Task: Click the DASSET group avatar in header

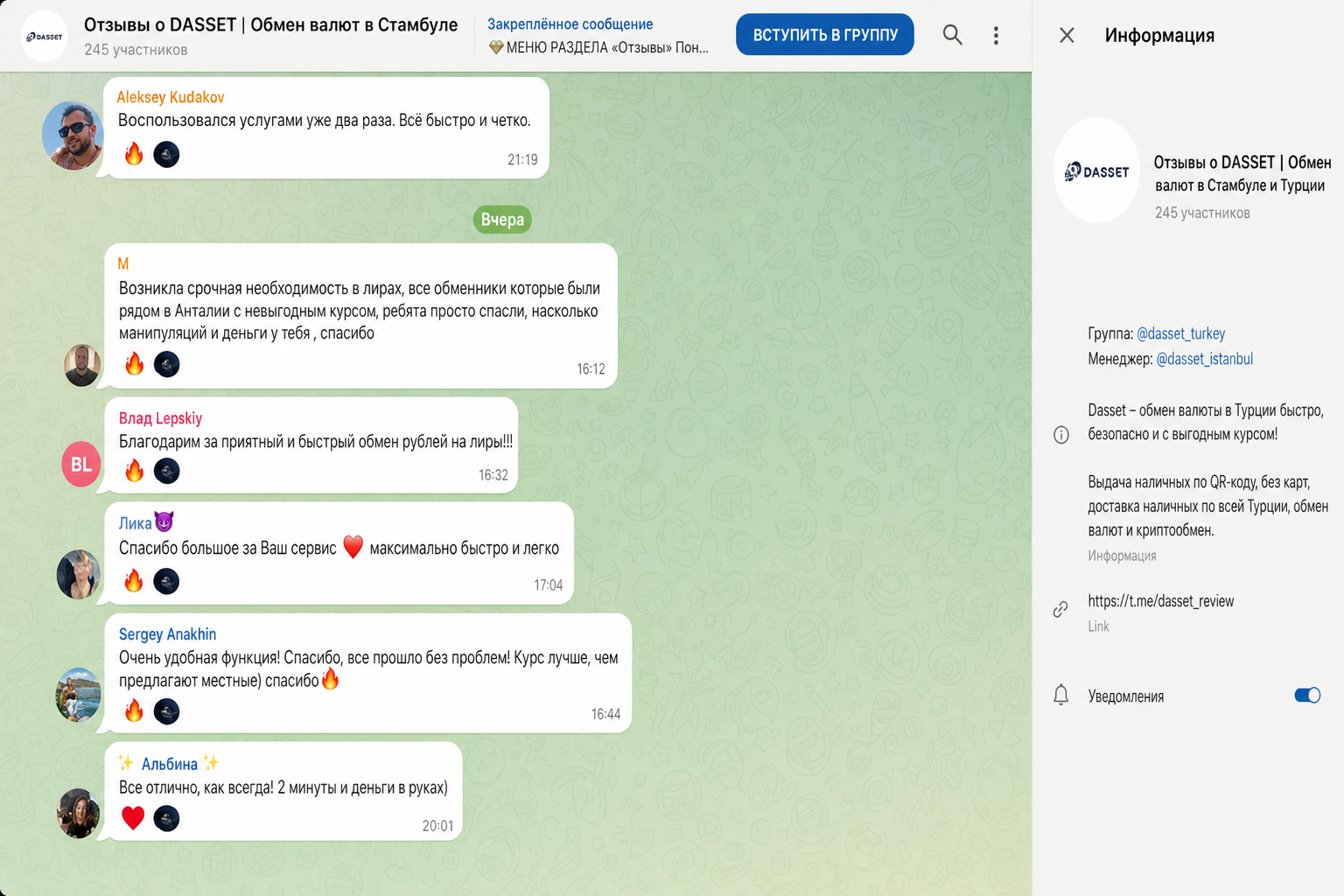Action: point(44,36)
